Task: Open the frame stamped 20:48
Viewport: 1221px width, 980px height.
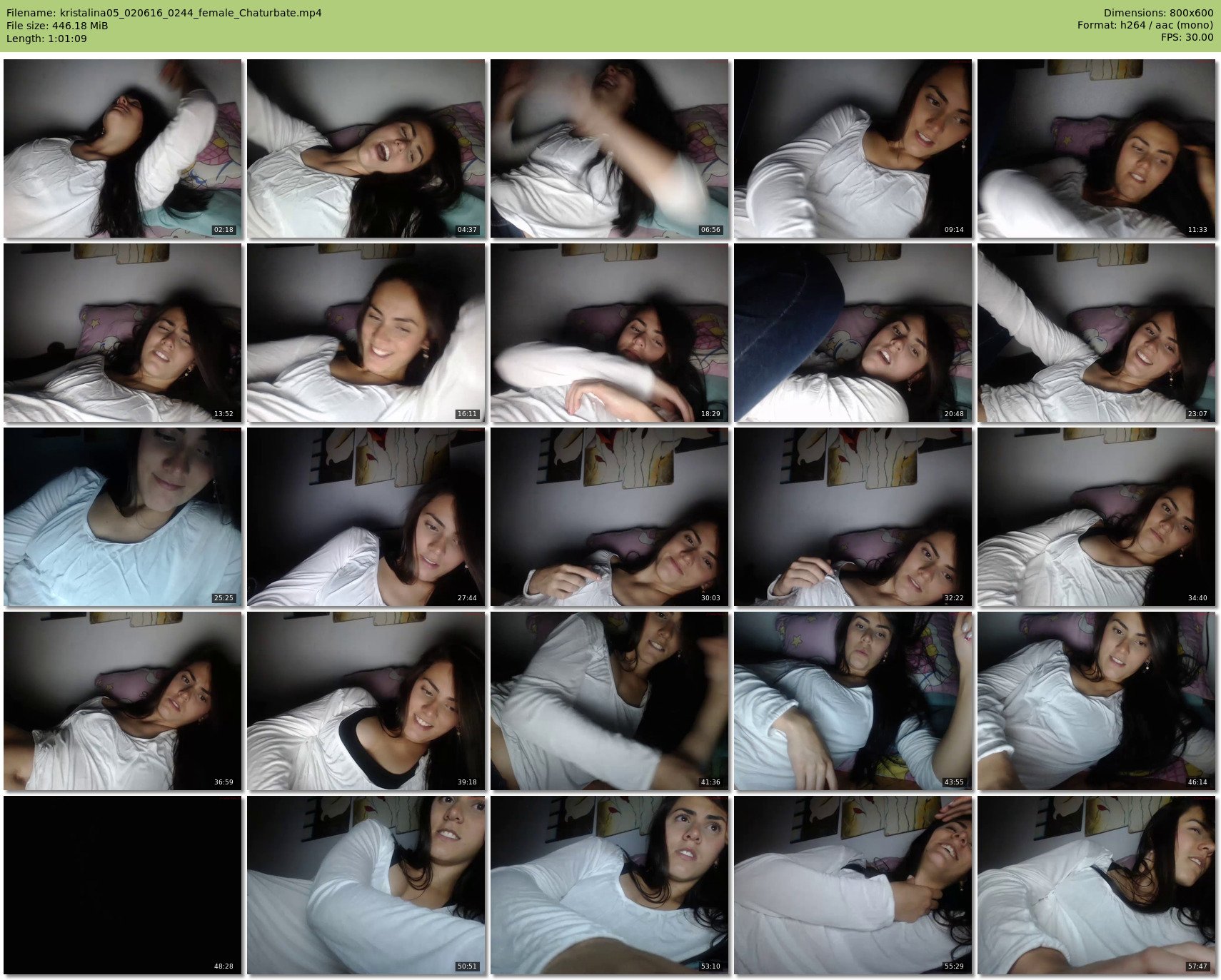Action: pos(853,333)
